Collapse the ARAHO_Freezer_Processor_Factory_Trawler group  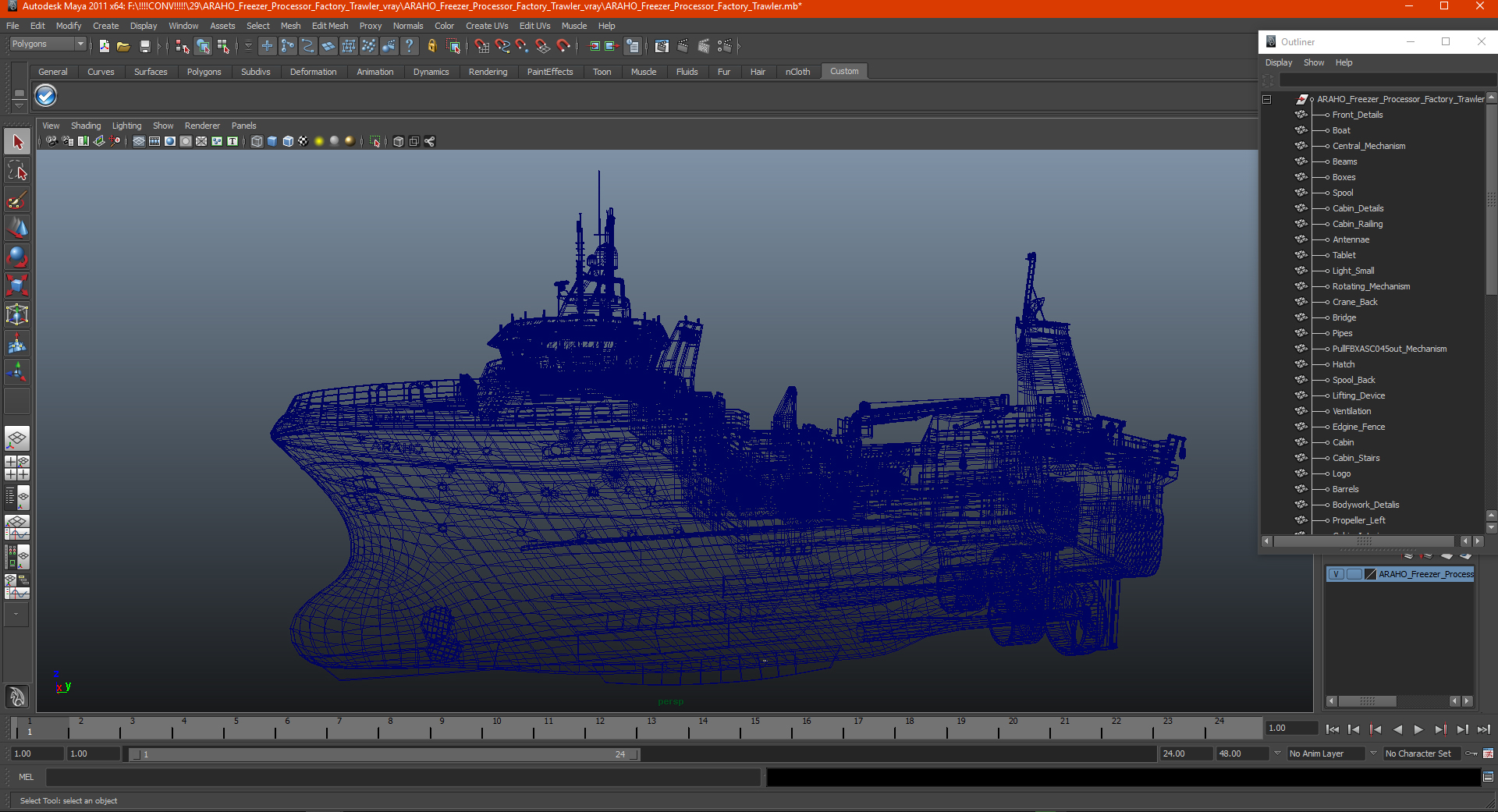(x=1267, y=99)
